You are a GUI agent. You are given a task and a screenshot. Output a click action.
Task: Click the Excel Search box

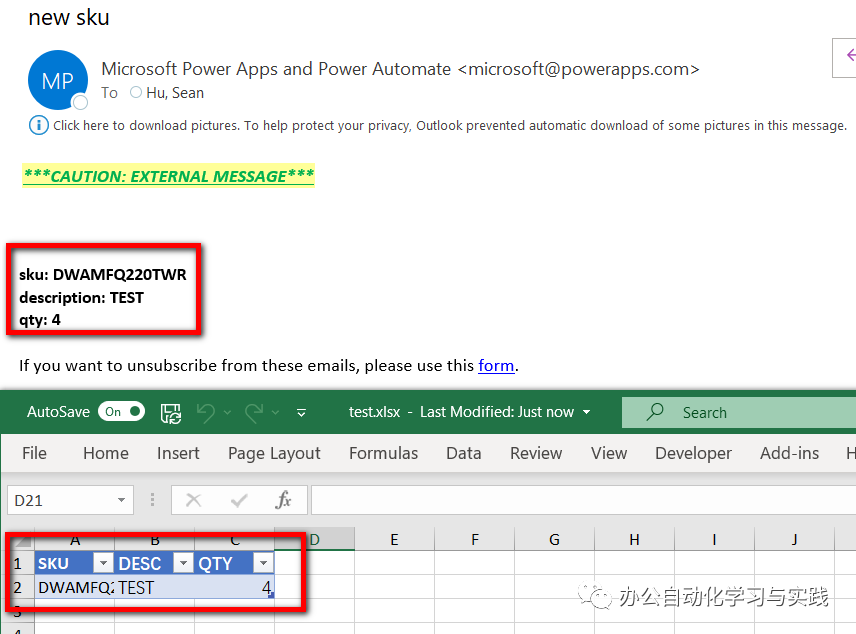point(739,412)
